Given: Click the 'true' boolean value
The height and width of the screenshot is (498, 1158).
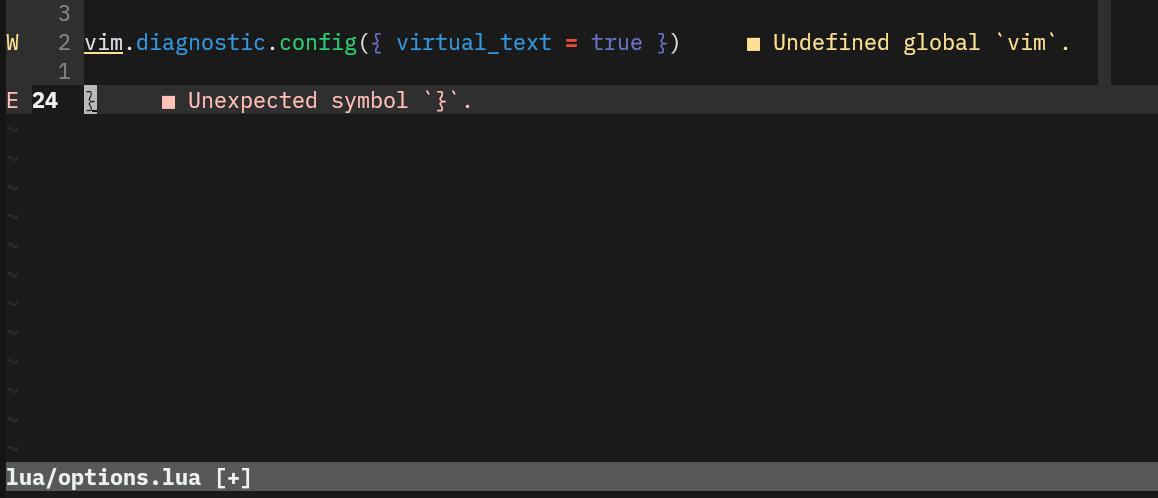Looking at the screenshot, I should (x=616, y=43).
